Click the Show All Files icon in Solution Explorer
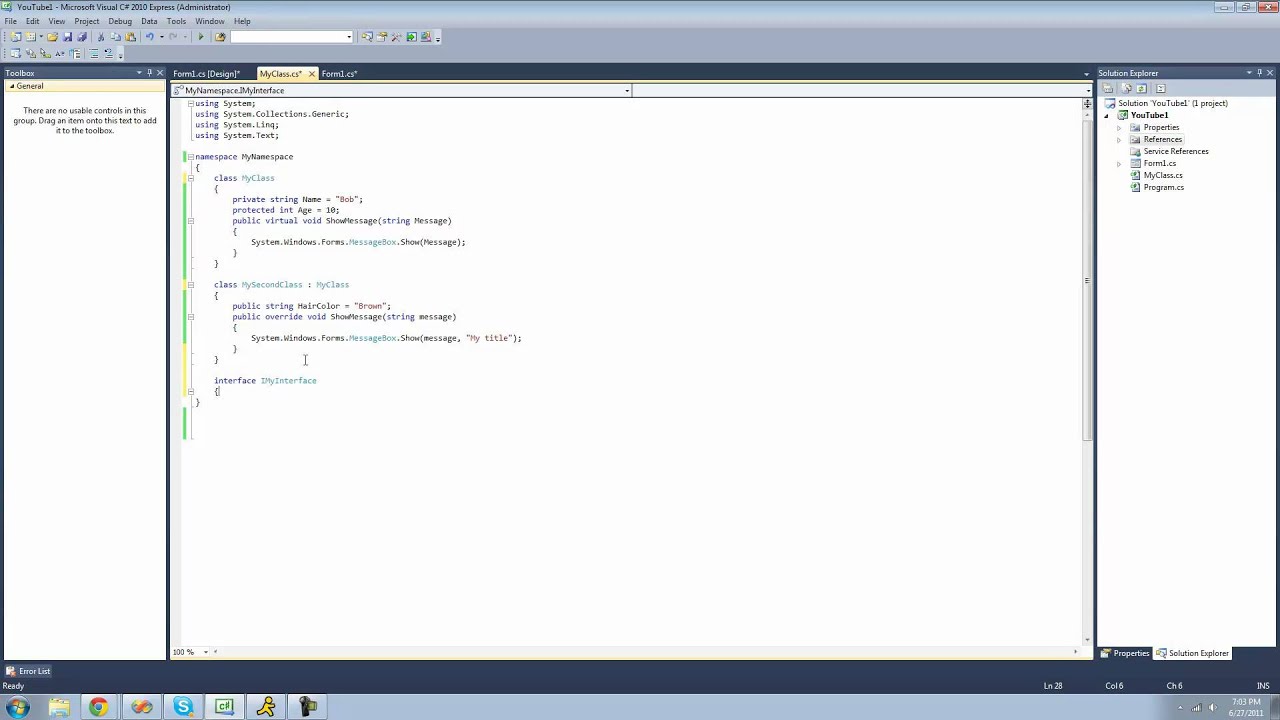The width and height of the screenshot is (1280, 720). 1126,88
